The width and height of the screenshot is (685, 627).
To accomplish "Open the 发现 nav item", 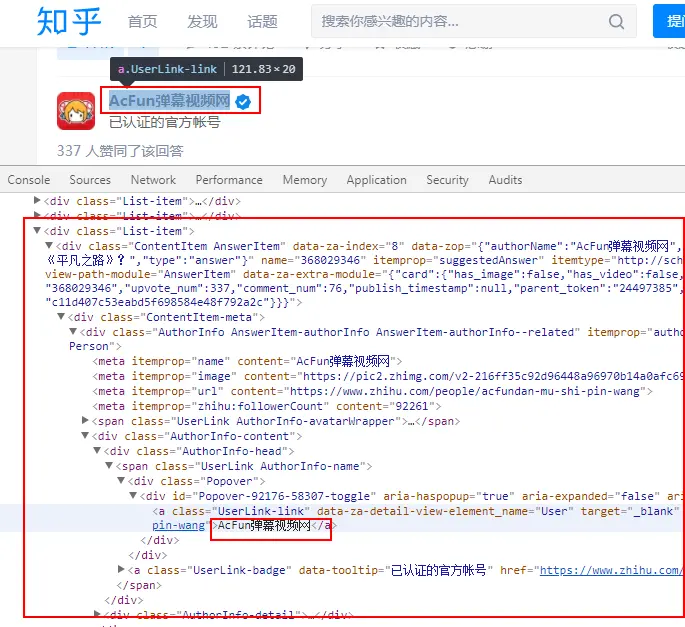I will click(202, 21).
